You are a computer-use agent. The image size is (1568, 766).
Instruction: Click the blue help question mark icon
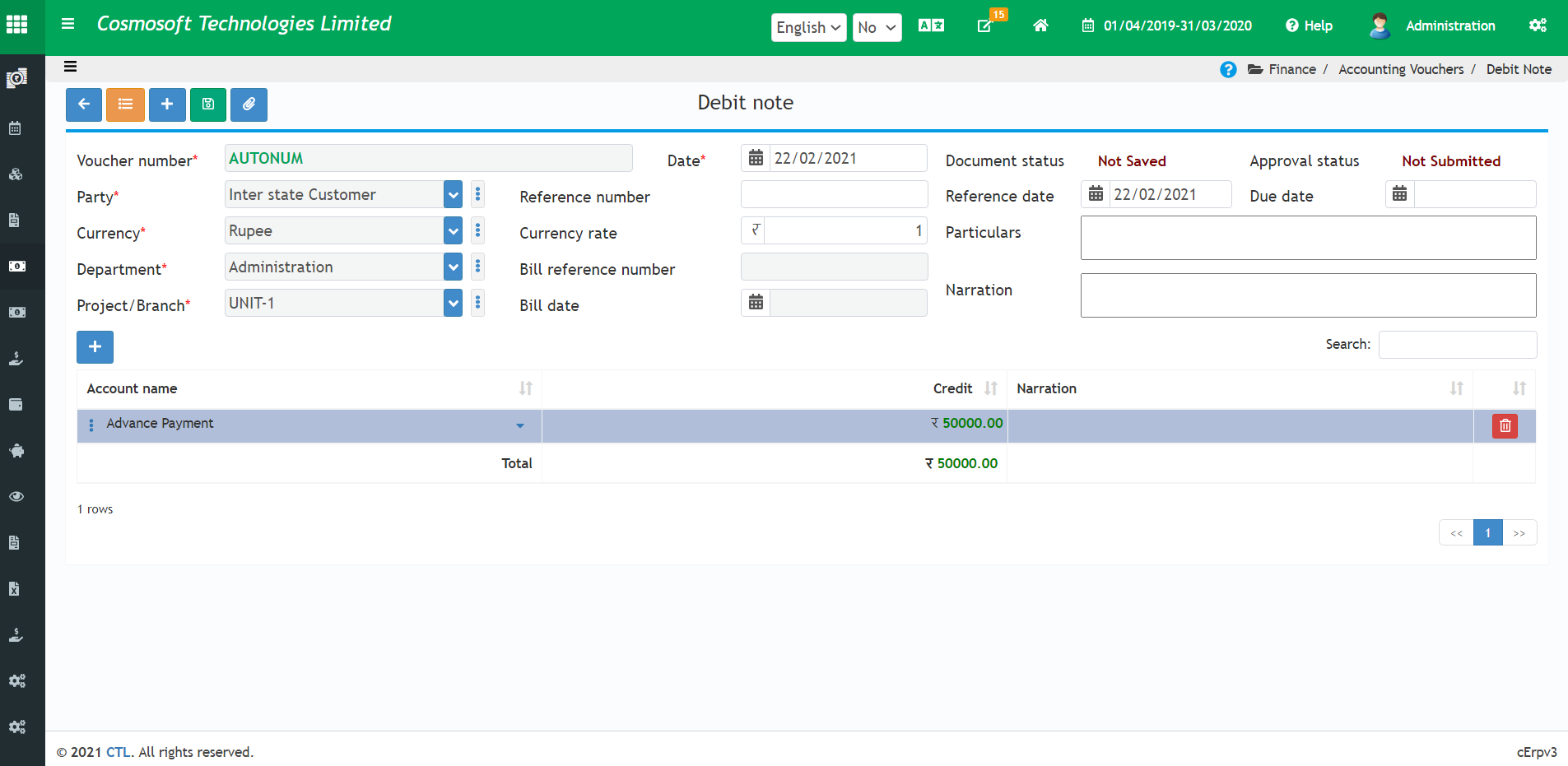1228,70
